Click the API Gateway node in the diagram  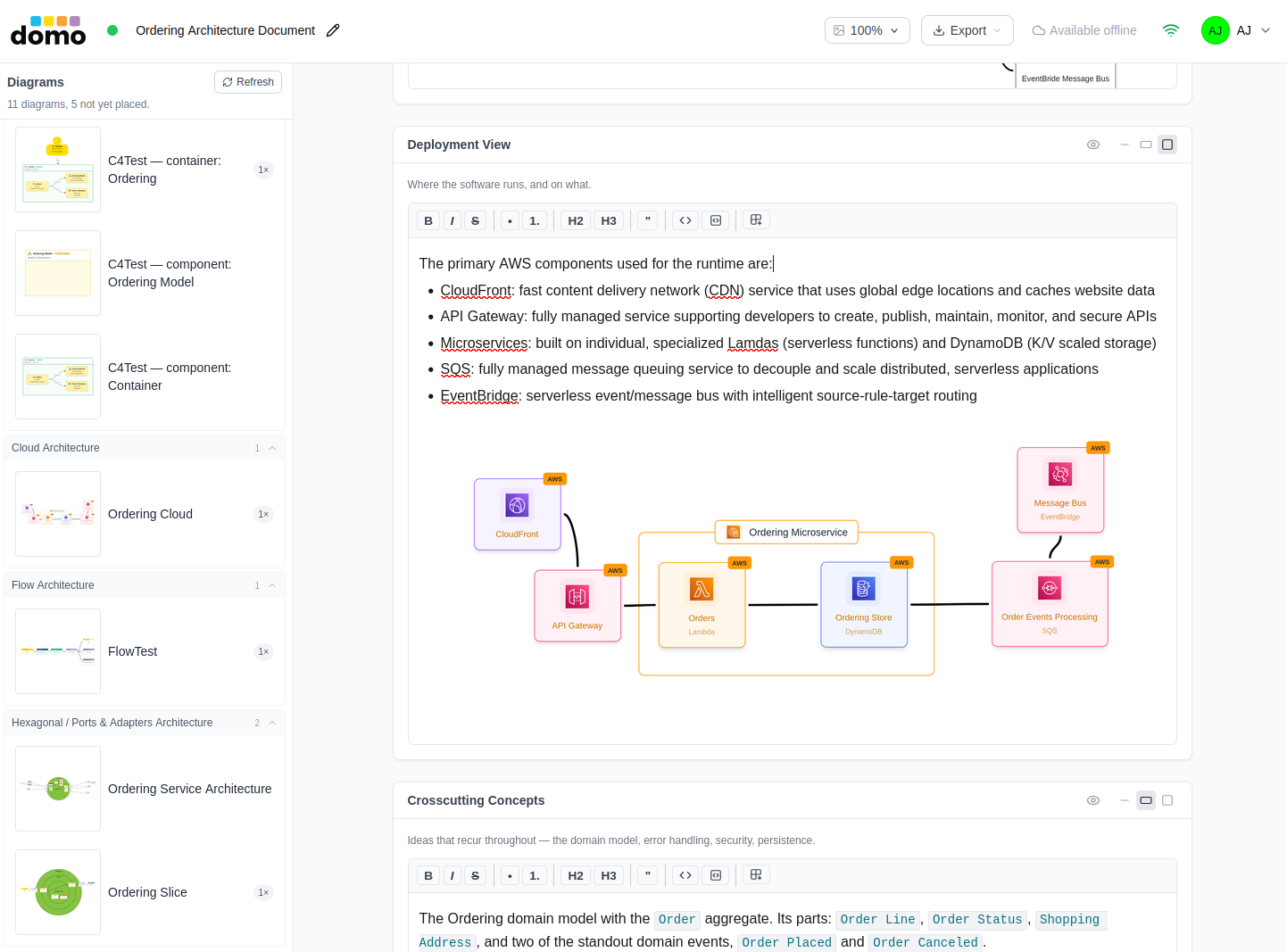click(x=577, y=606)
